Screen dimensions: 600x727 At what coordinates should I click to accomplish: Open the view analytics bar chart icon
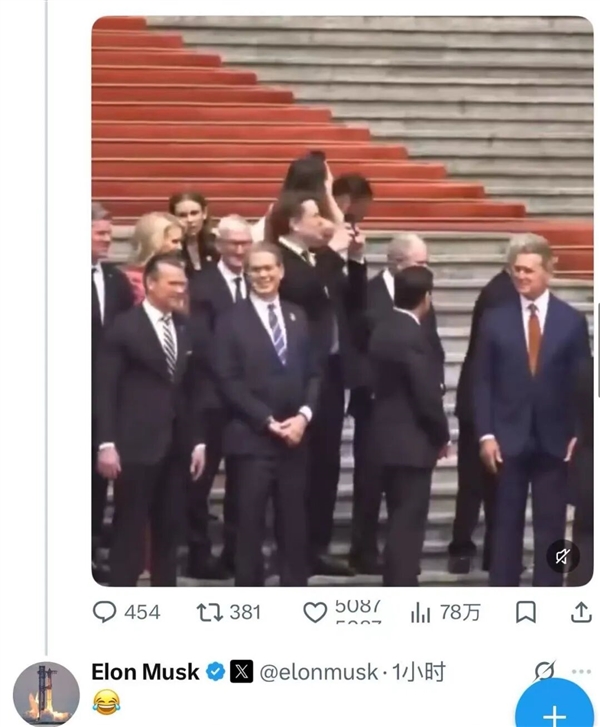(x=421, y=612)
